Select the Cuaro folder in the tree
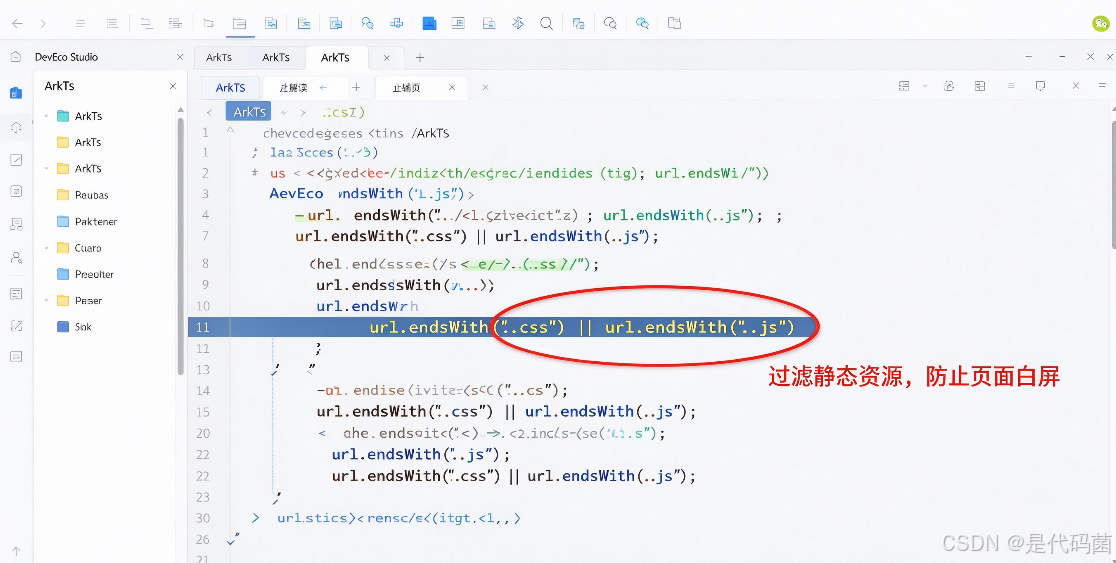 [78, 248]
